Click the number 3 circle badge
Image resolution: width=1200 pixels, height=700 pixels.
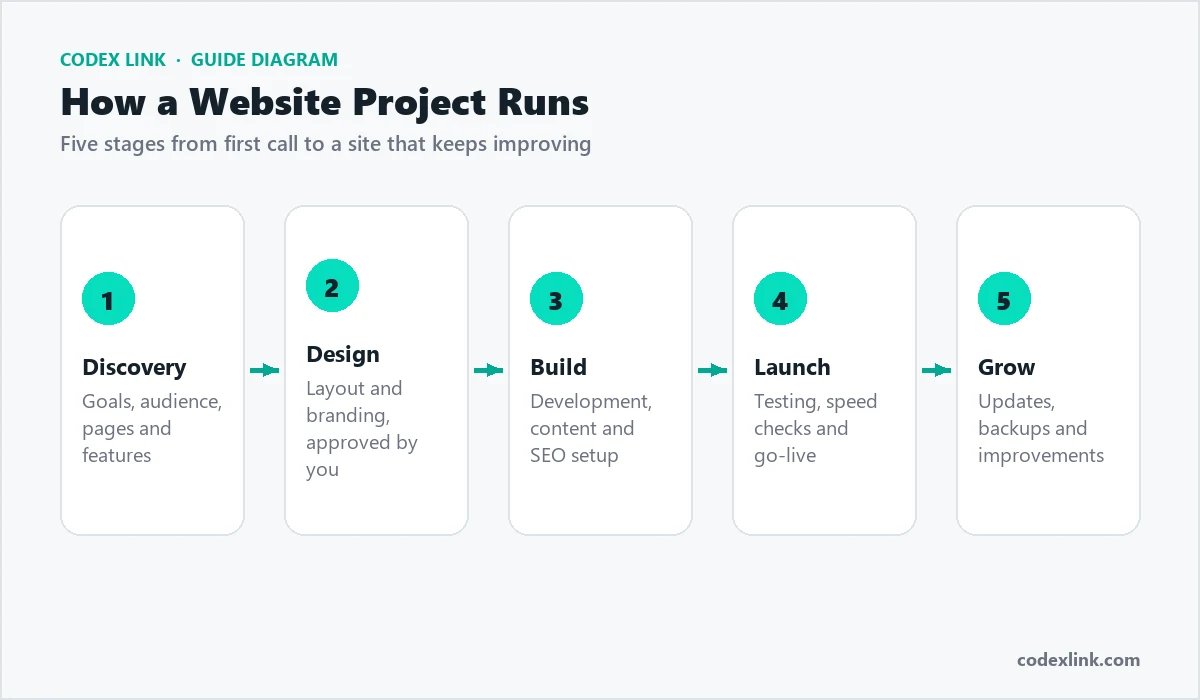tap(556, 300)
